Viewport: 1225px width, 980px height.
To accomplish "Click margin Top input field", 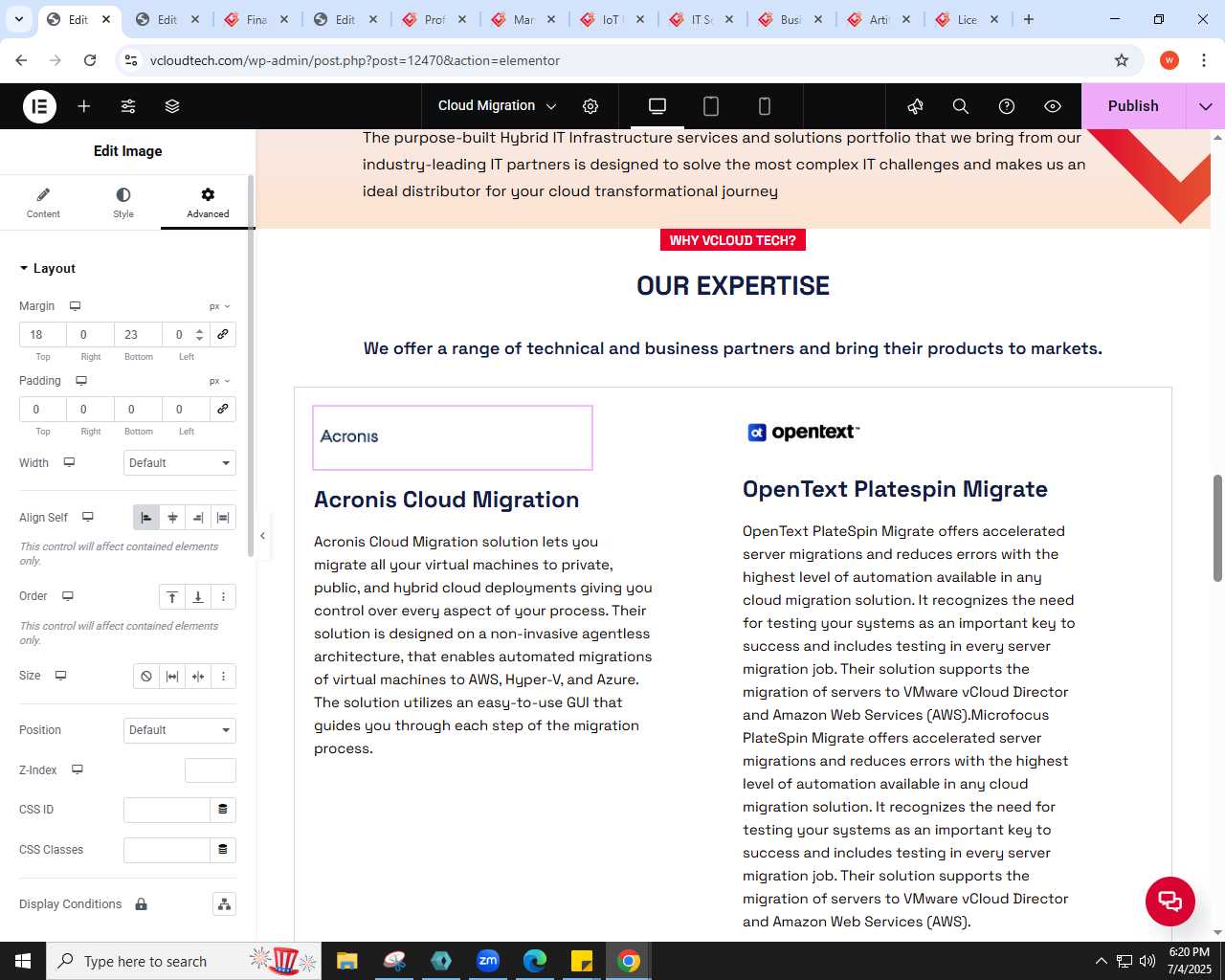I will [x=43, y=335].
